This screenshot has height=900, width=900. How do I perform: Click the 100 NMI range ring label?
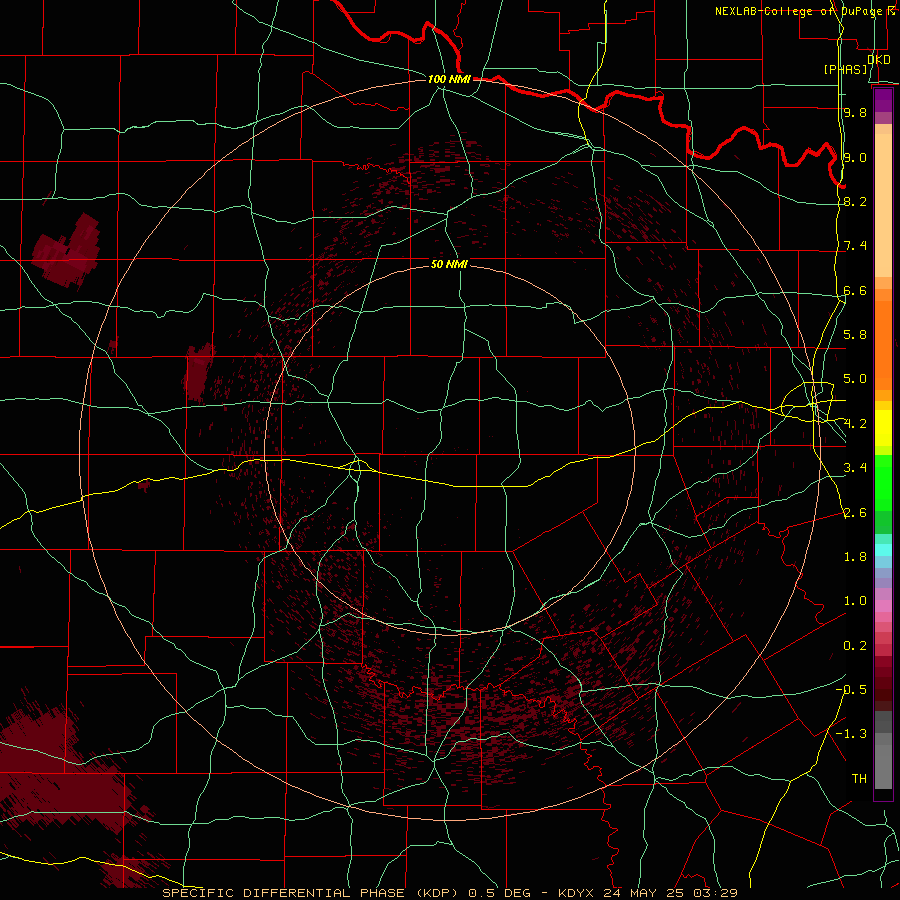pos(449,79)
